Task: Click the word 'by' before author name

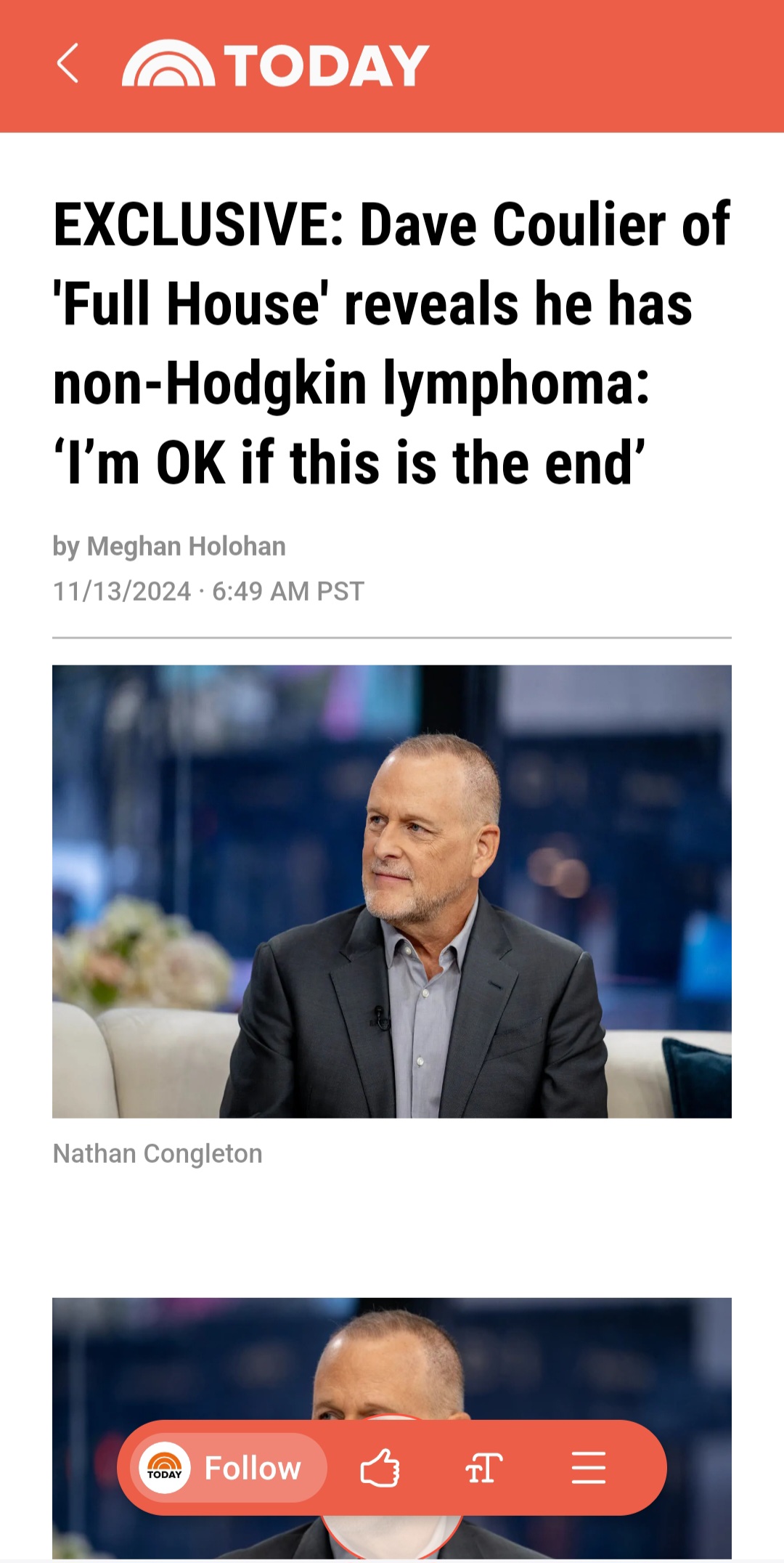Action: pos(65,546)
